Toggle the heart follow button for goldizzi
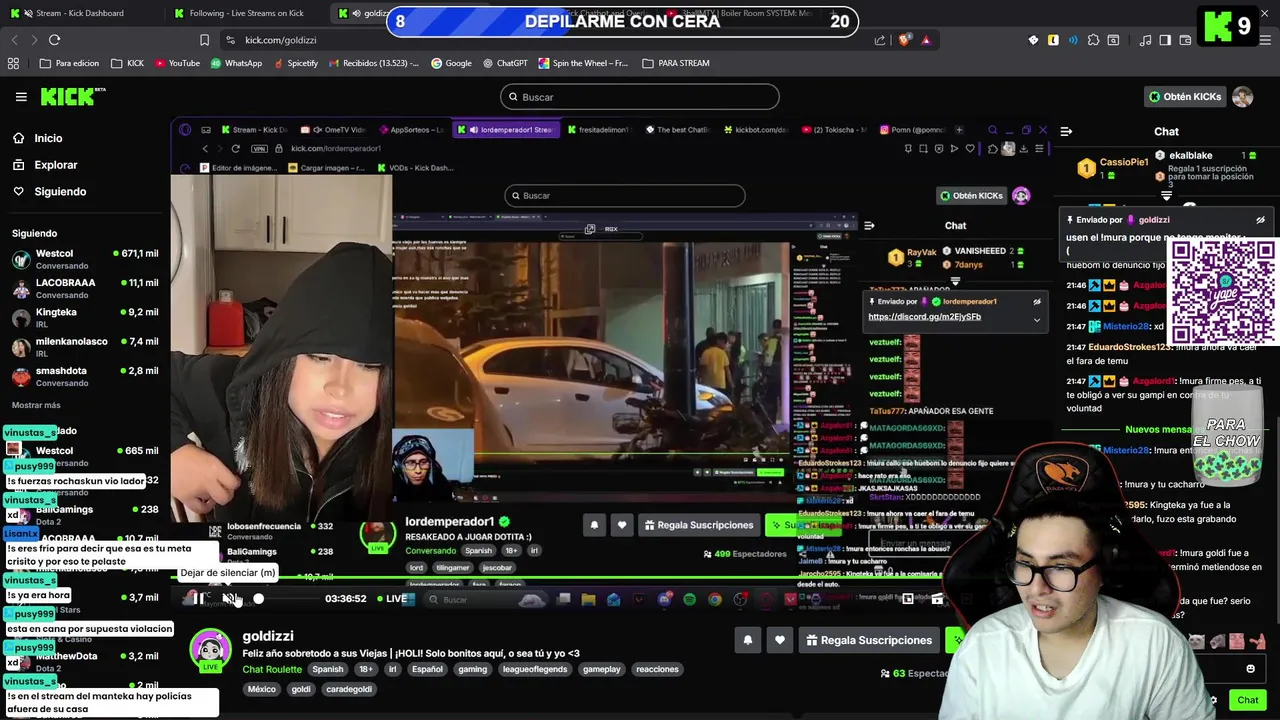 click(x=780, y=640)
